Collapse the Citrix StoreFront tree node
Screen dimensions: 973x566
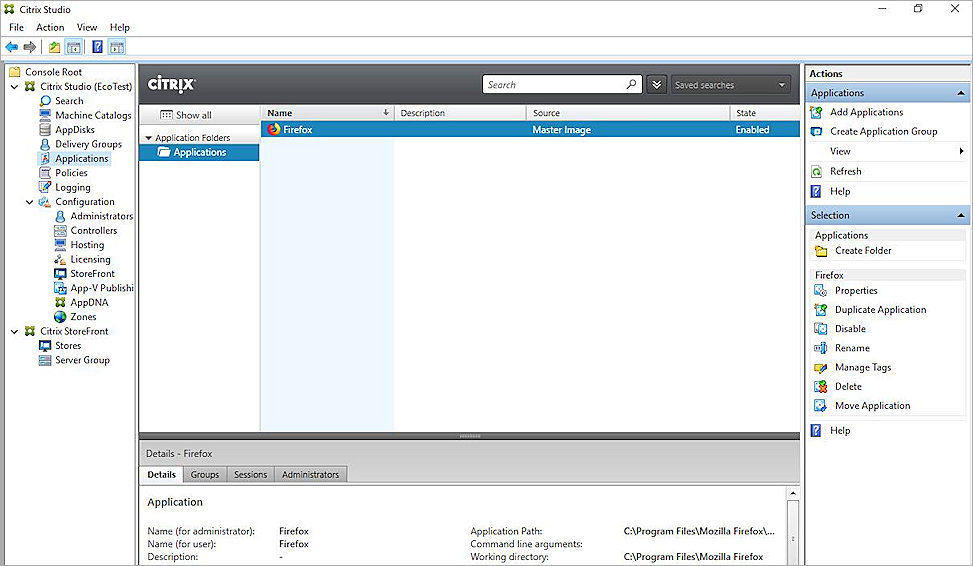coord(14,331)
